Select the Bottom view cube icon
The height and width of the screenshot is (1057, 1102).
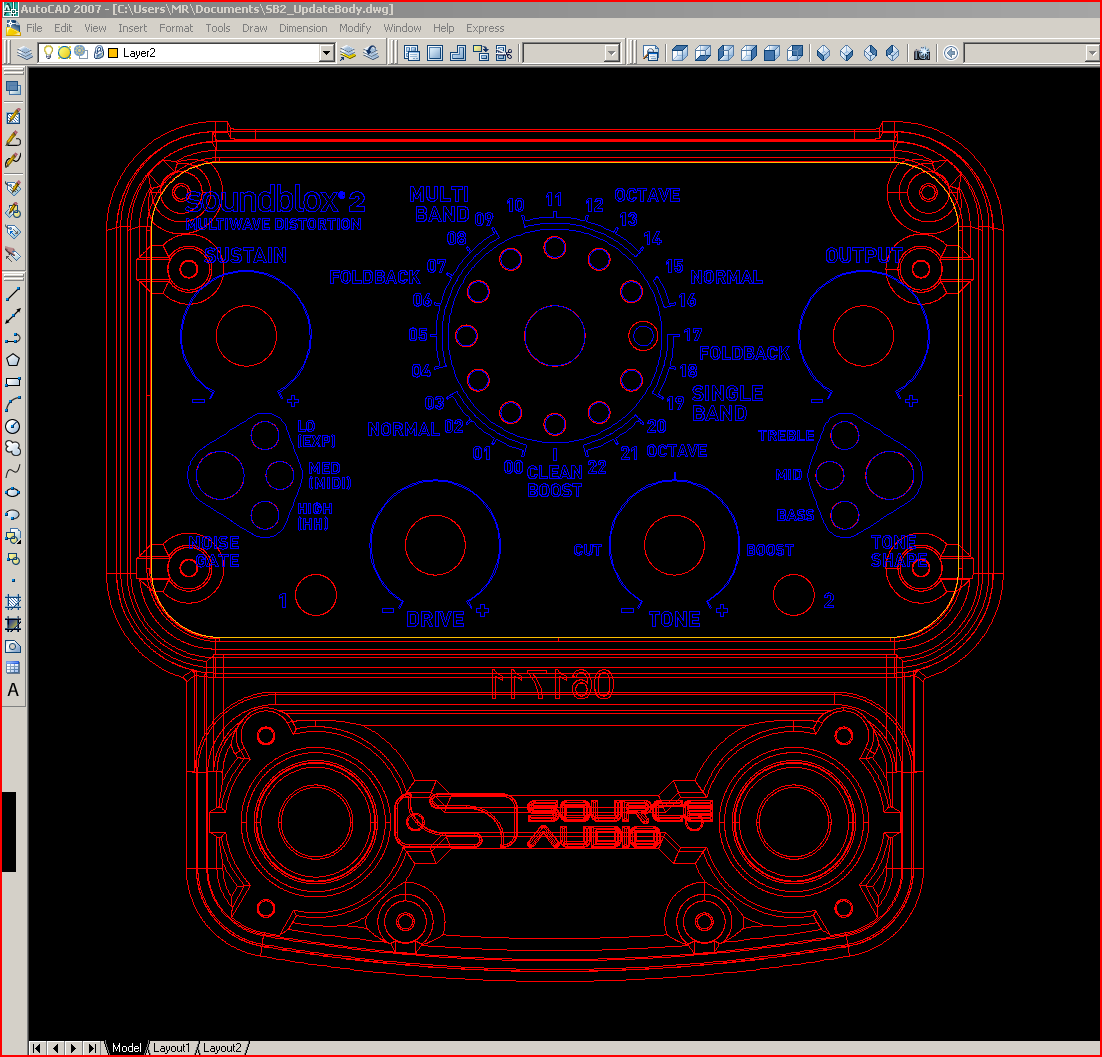pyautogui.click(x=703, y=53)
